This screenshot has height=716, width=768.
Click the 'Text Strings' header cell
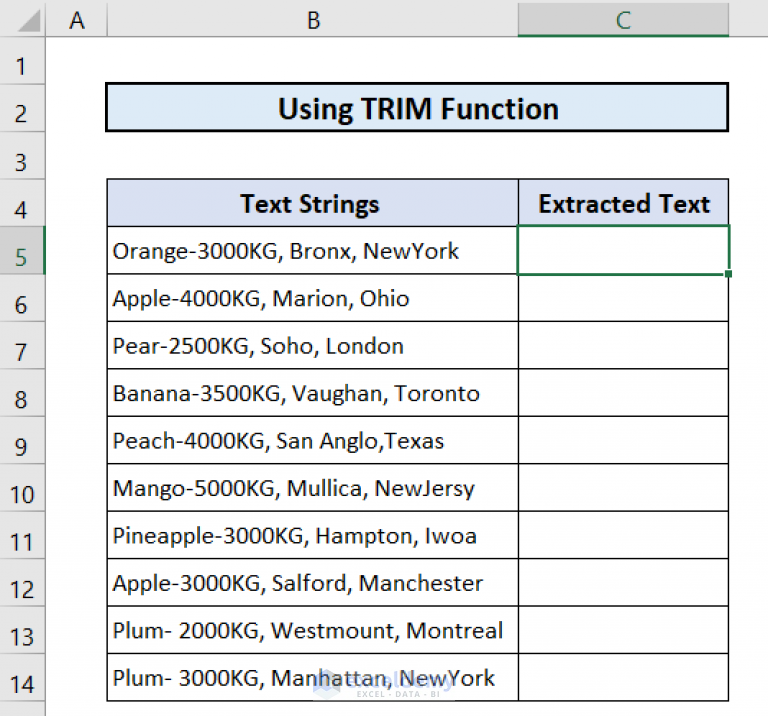pyautogui.click(x=312, y=203)
